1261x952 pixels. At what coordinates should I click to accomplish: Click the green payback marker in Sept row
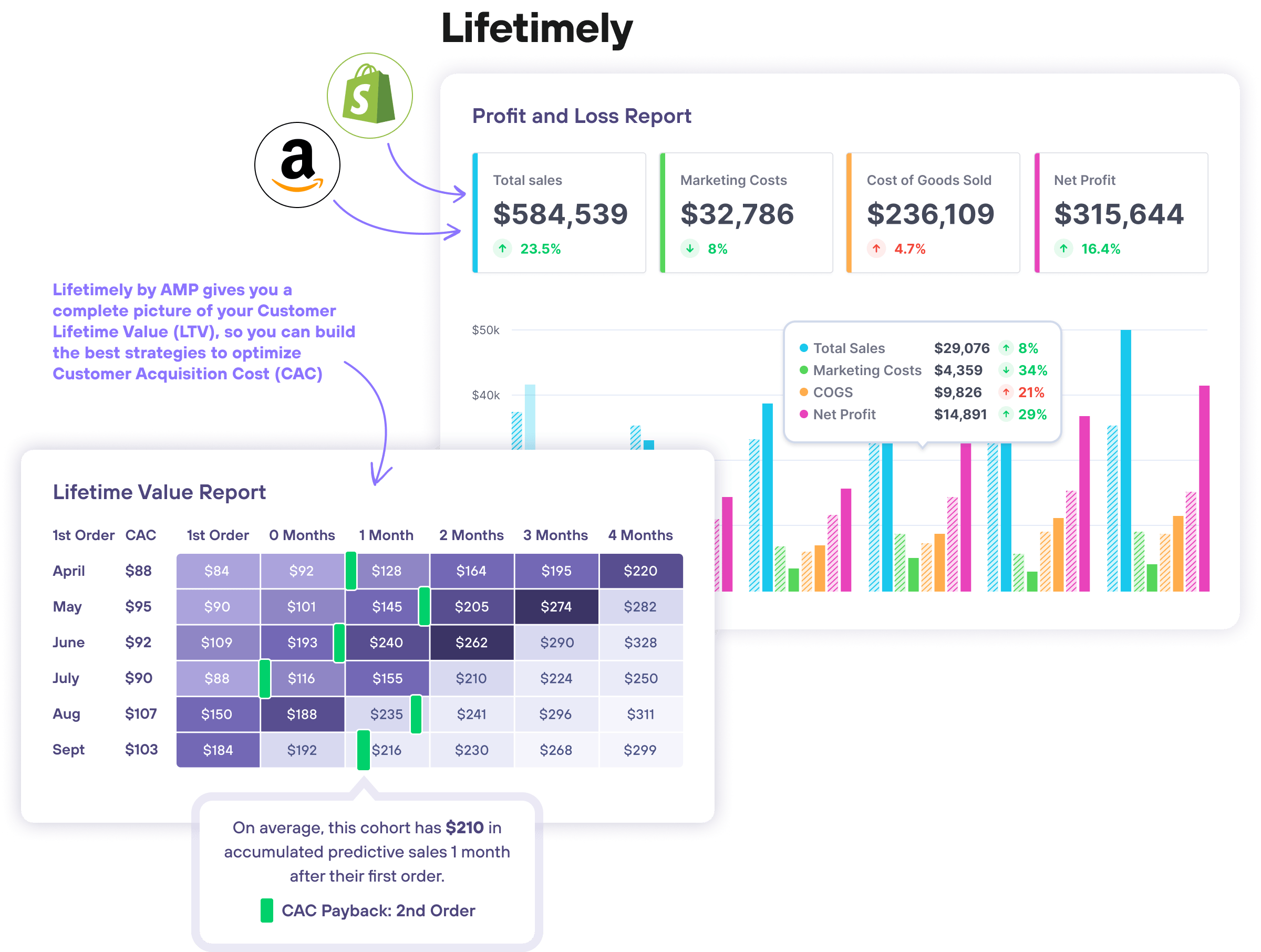click(364, 750)
